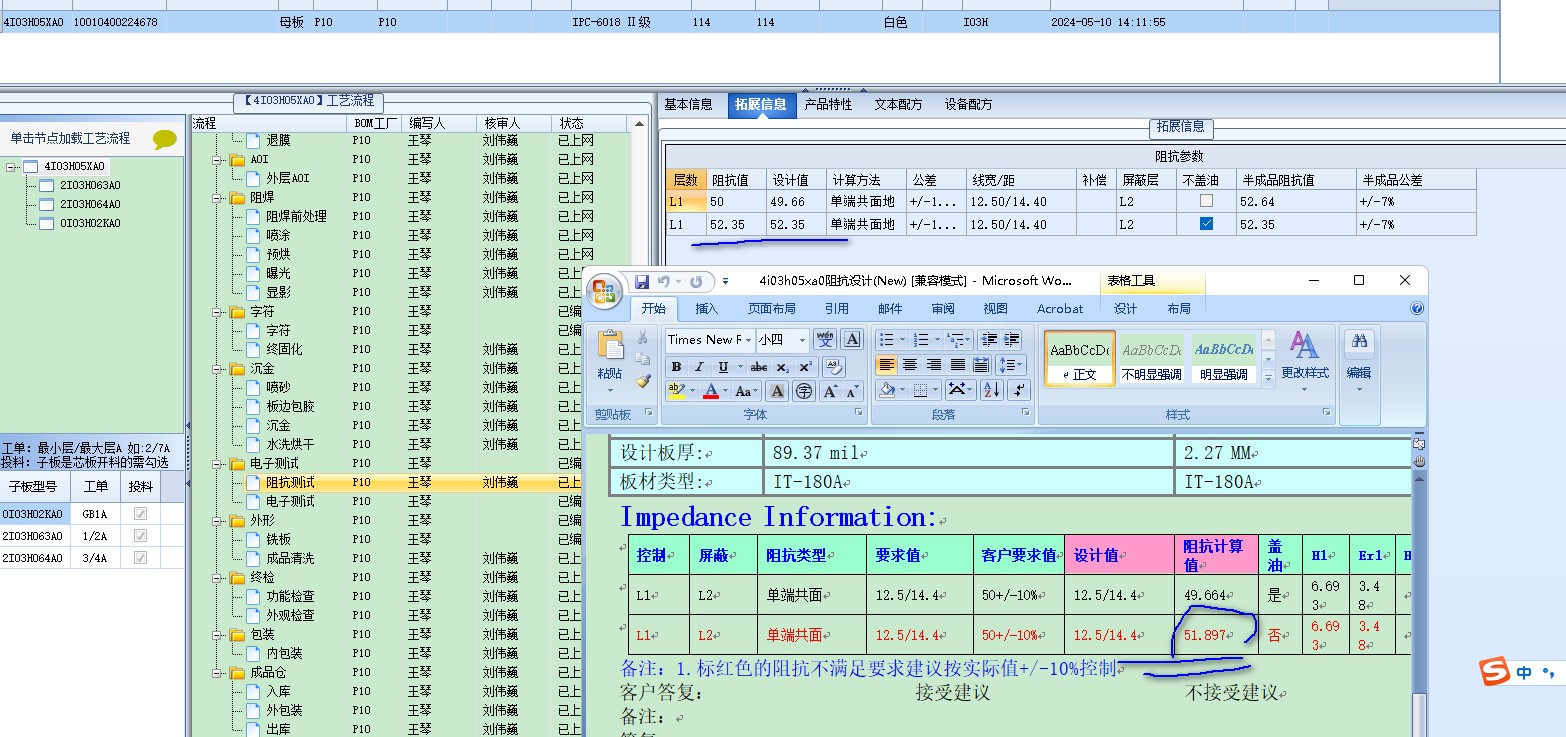This screenshot has height=737, width=1566.
Task: Click the 拓展信息 panel header button
Action: coord(1181,127)
